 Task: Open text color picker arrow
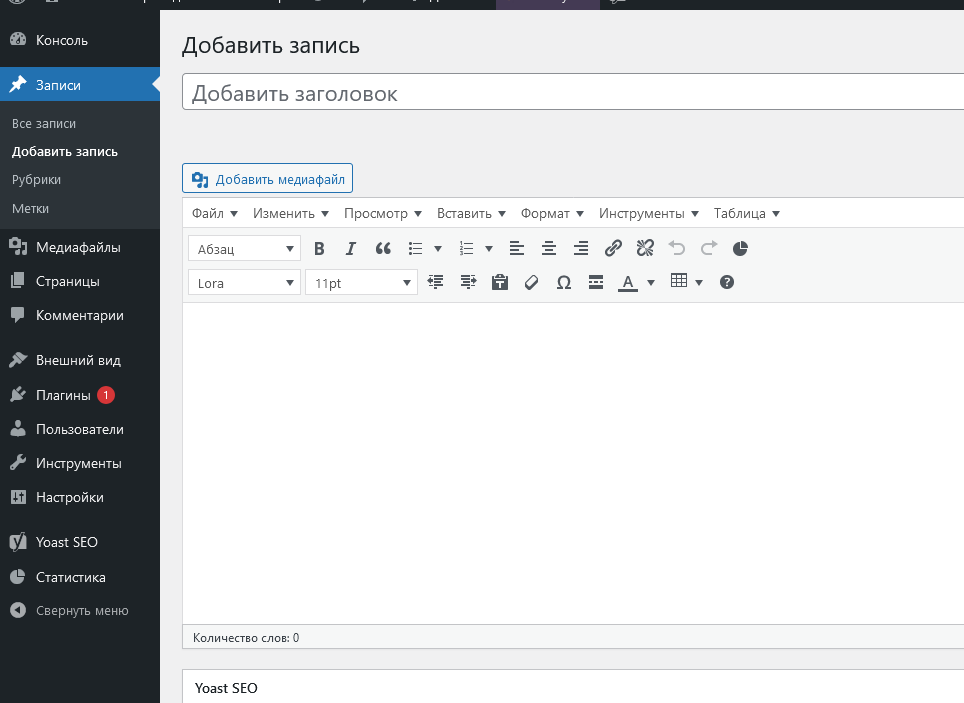[x=651, y=283]
